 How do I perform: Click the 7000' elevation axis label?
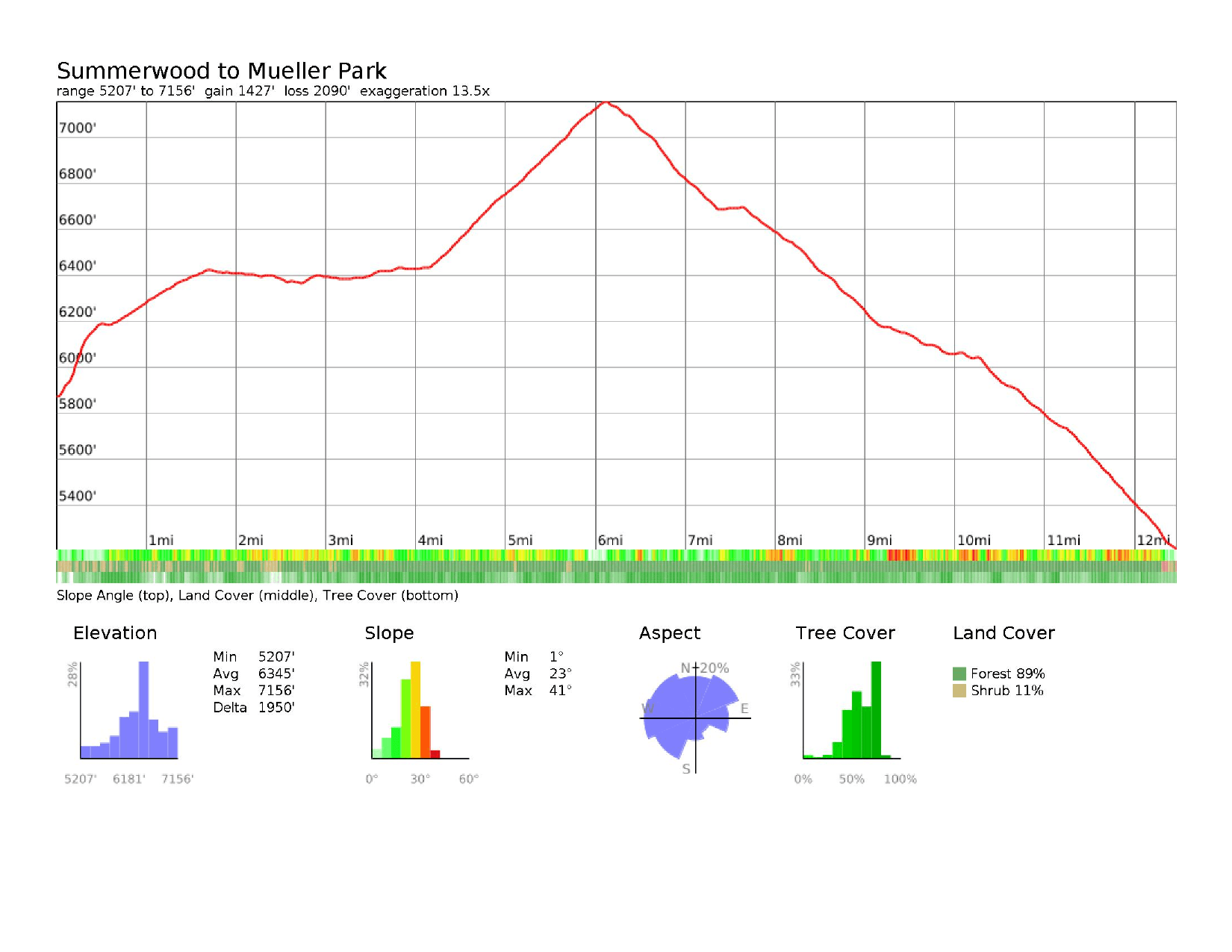click(78, 128)
